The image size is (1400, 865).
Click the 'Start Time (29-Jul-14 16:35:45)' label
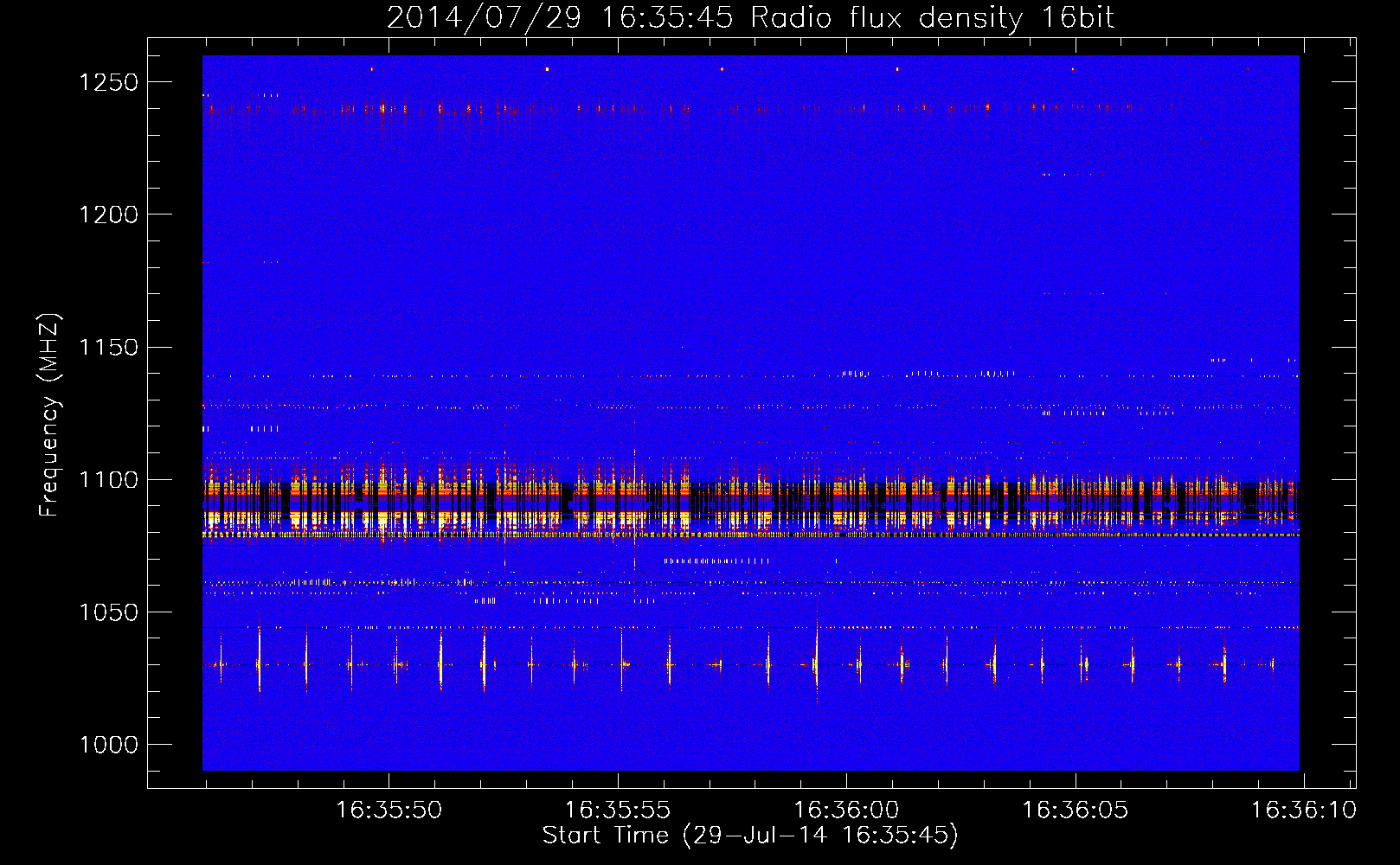point(750,836)
